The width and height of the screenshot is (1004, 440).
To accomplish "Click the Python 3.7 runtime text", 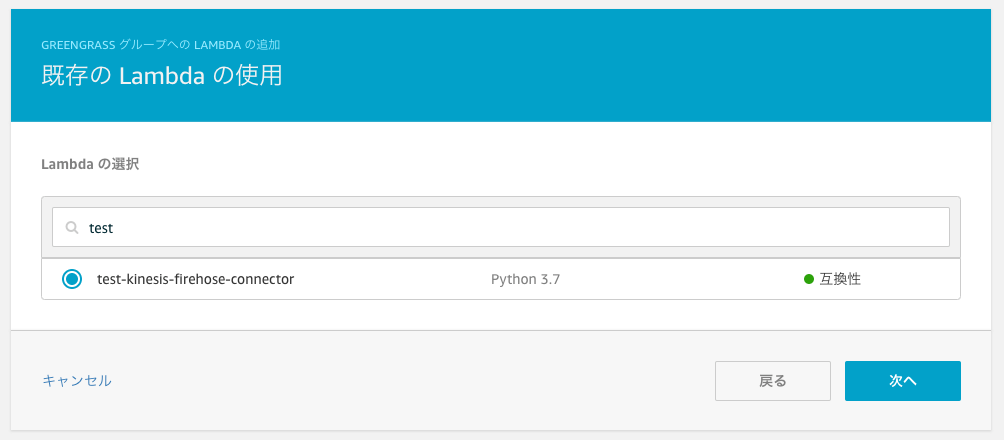I will tap(526, 279).
